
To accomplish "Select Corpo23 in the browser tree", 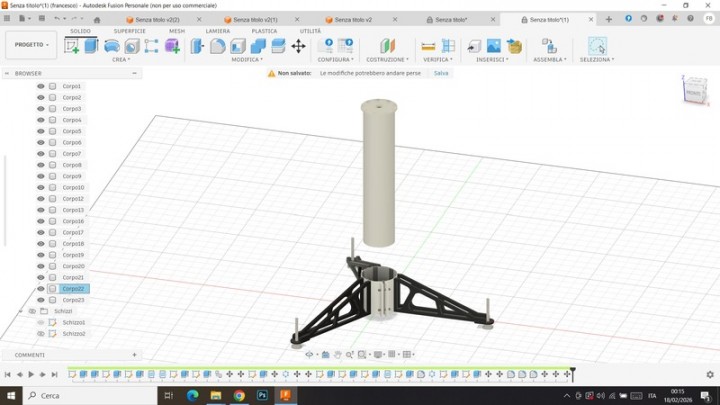I will pyautogui.click(x=73, y=300).
